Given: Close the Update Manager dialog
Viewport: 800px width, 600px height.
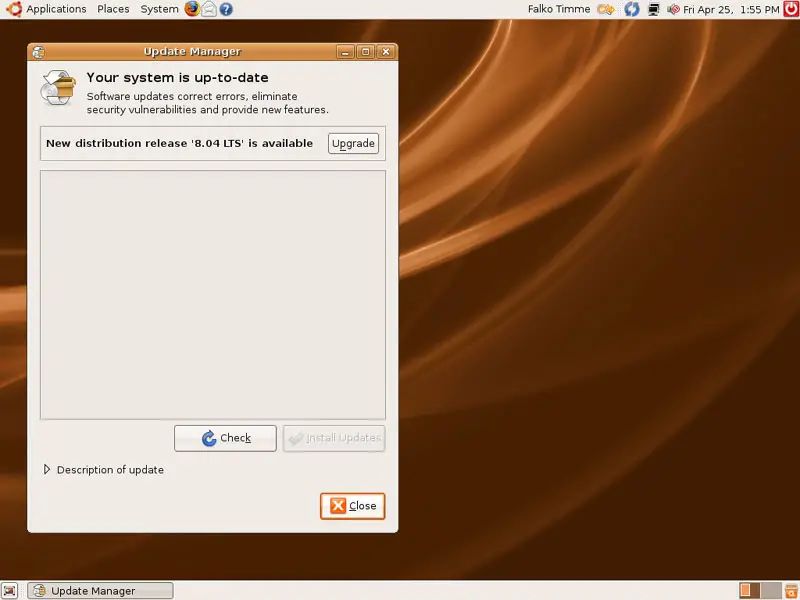Looking at the screenshot, I should click(x=353, y=506).
